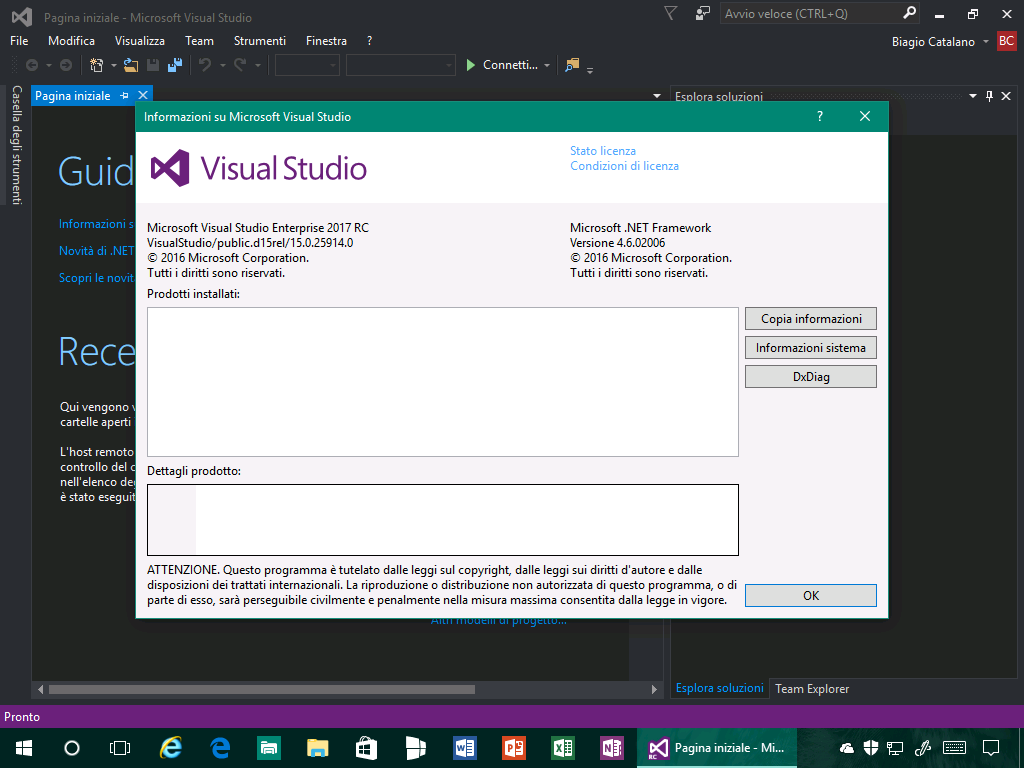Viewport: 1024px width, 768px height.
Task: Open the Stato licenza link
Action: point(603,151)
